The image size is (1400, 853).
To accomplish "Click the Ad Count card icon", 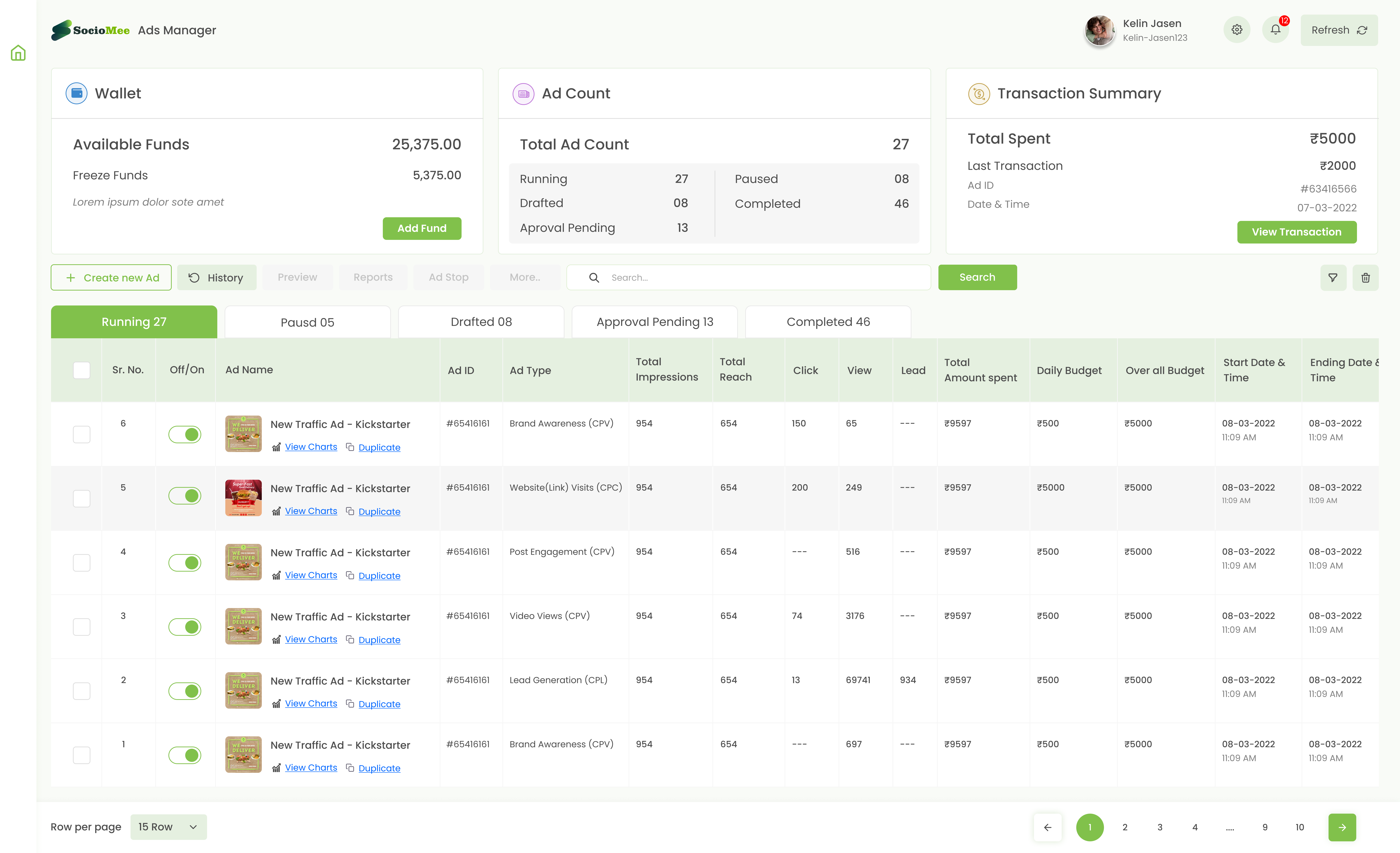I will coord(523,94).
